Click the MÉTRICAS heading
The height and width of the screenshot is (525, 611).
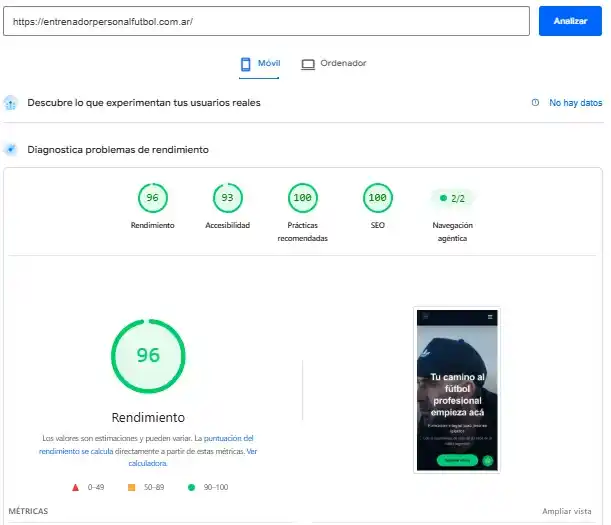click(28, 511)
